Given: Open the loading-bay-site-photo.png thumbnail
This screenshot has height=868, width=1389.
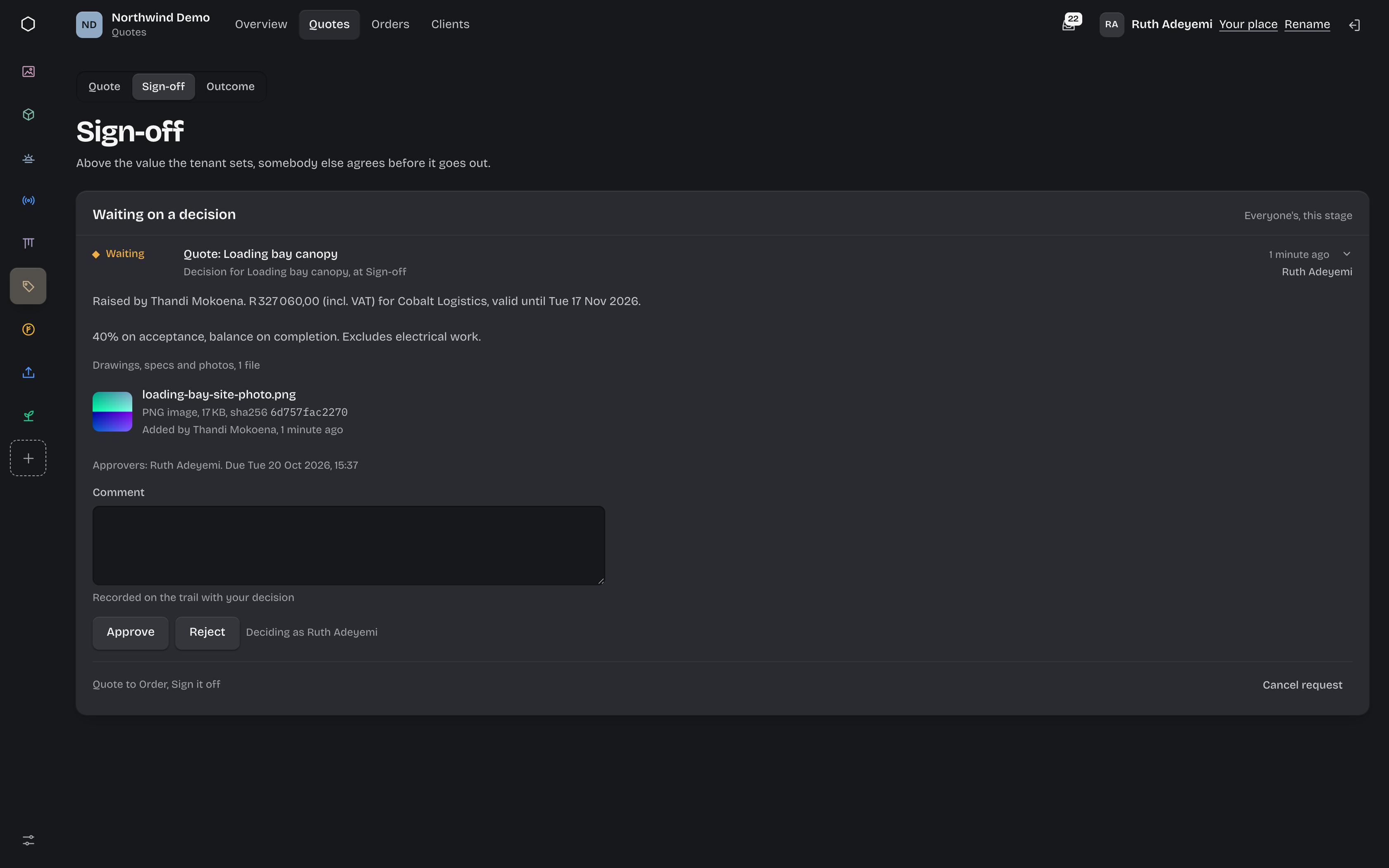Looking at the screenshot, I should click(x=112, y=412).
